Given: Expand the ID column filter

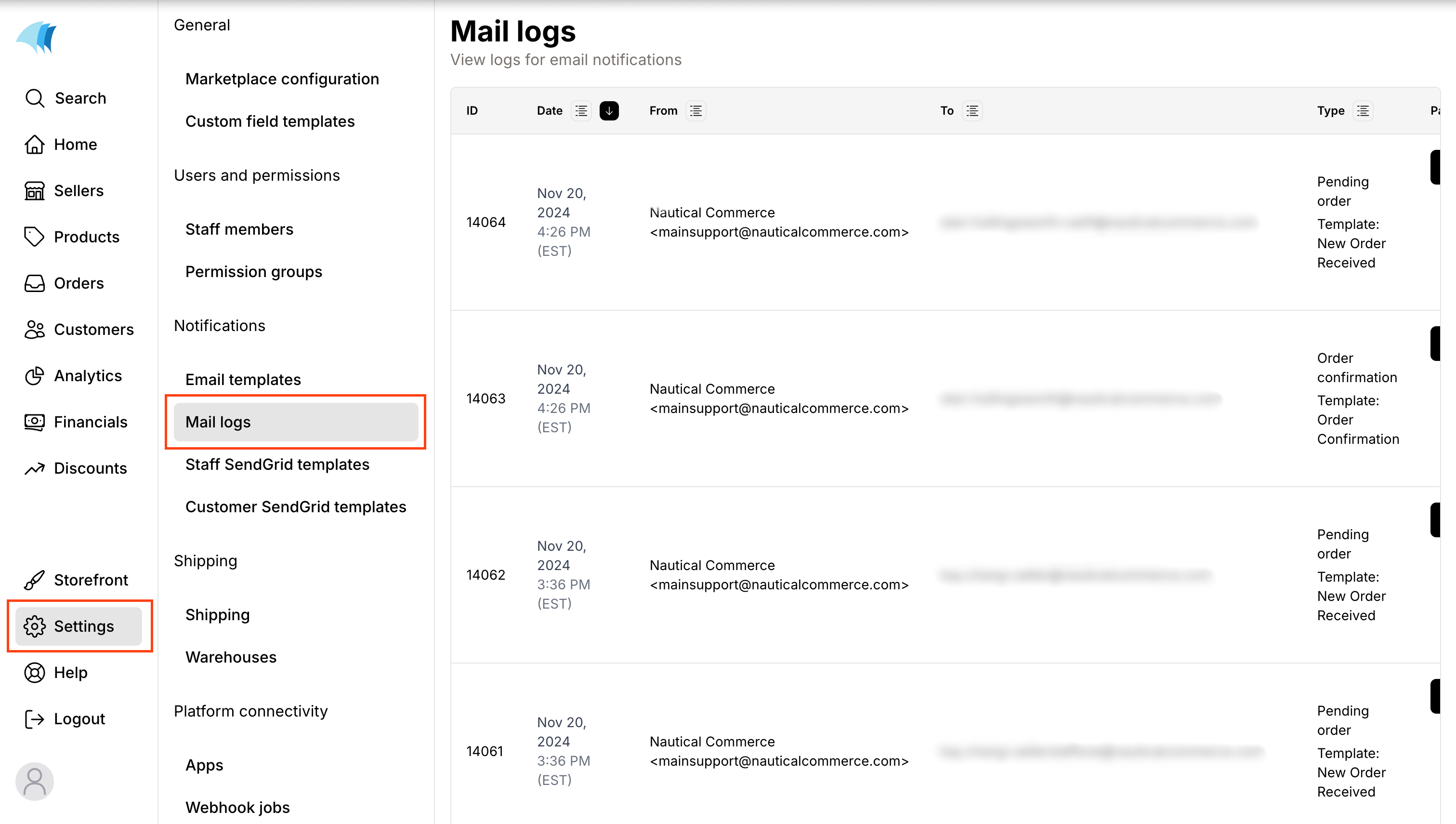Looking at the screenshot, I should click(x=474, y=111).
